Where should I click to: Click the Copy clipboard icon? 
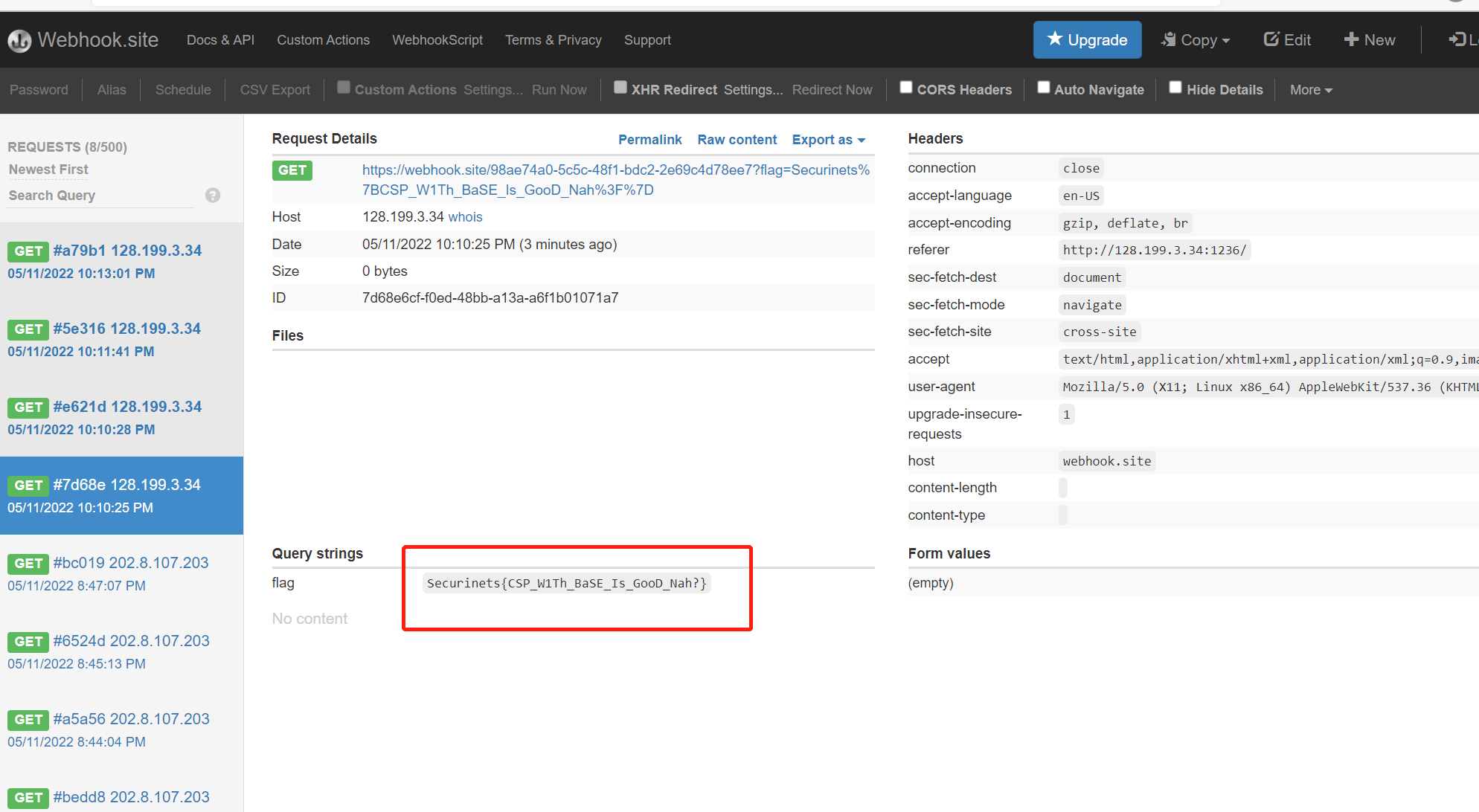[1169, 39]
